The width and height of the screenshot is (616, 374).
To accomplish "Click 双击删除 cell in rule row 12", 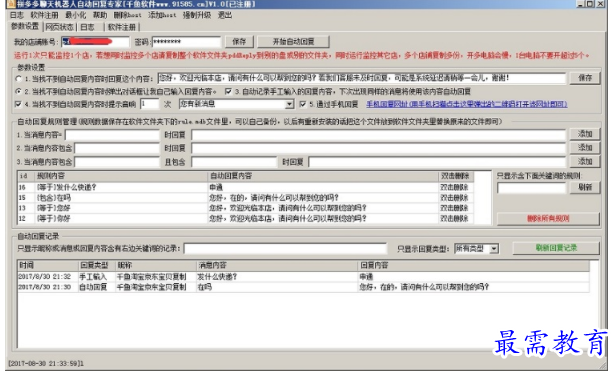I will pyautogui.click(x=455, y=218).
